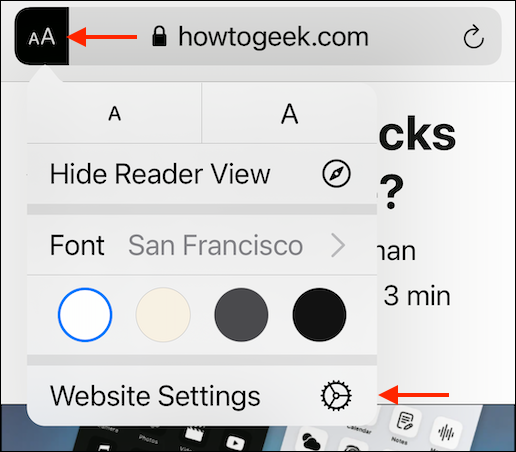The height and width of the screenshot is (452, 516).
Task: Click the Weather cloud icon in image
Action: (312, 440)
